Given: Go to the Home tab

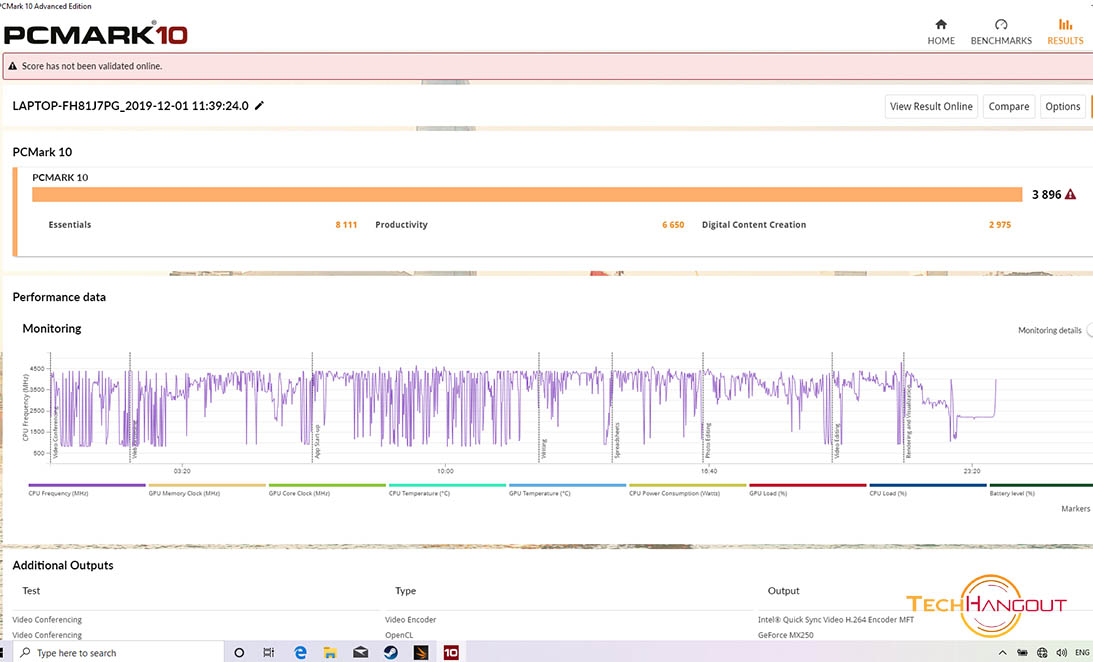Looking at the screenshot, I should [941, 32].
